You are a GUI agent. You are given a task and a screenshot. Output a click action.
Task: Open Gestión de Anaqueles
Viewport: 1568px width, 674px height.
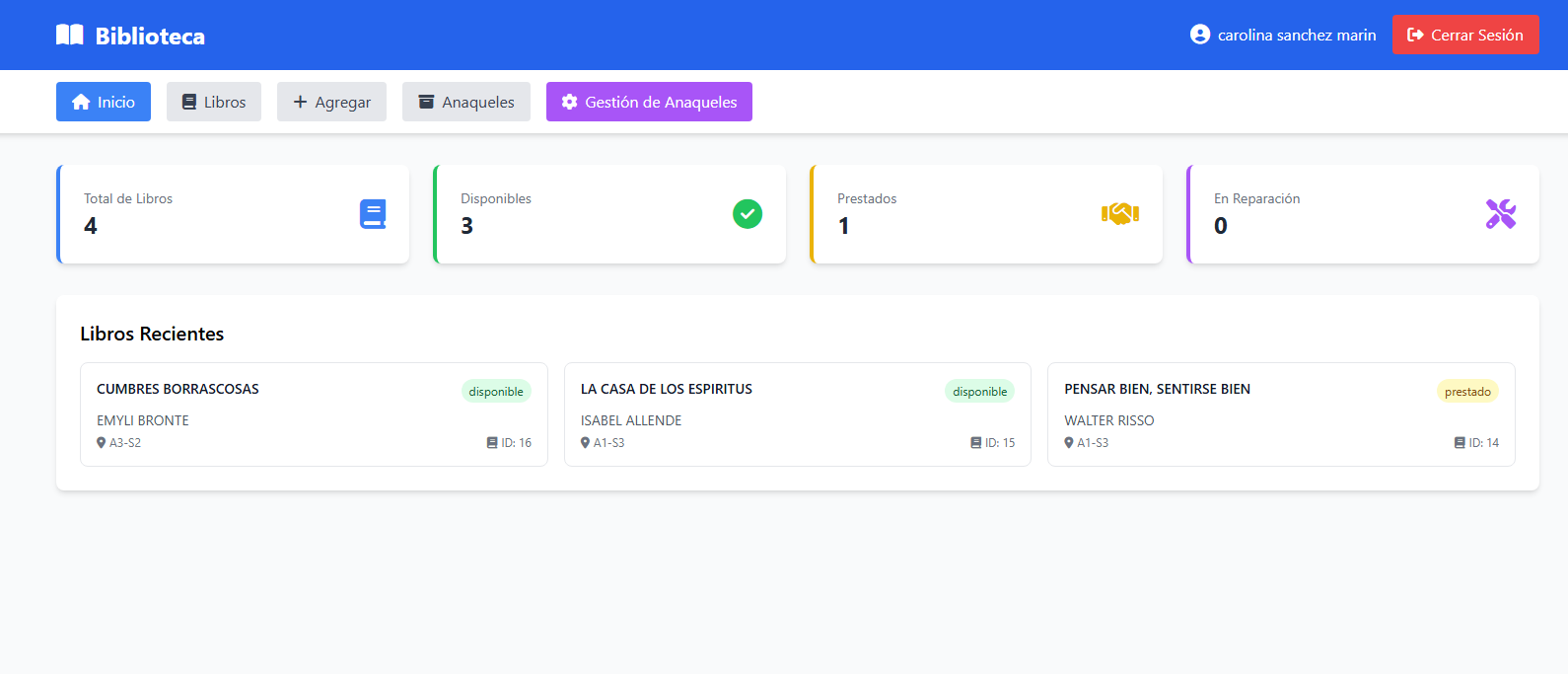(649, 102)
